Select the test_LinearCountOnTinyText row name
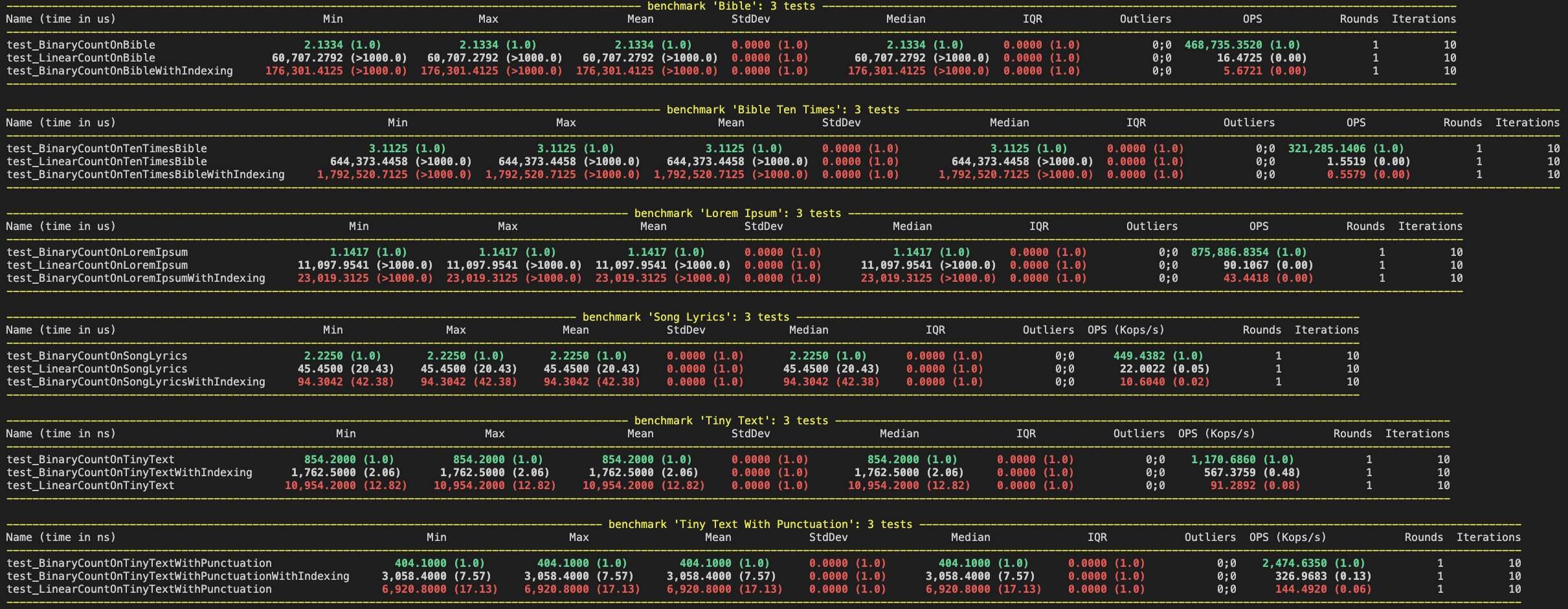Viewport: 1568px width, 609px height. (x=91, y=486)
